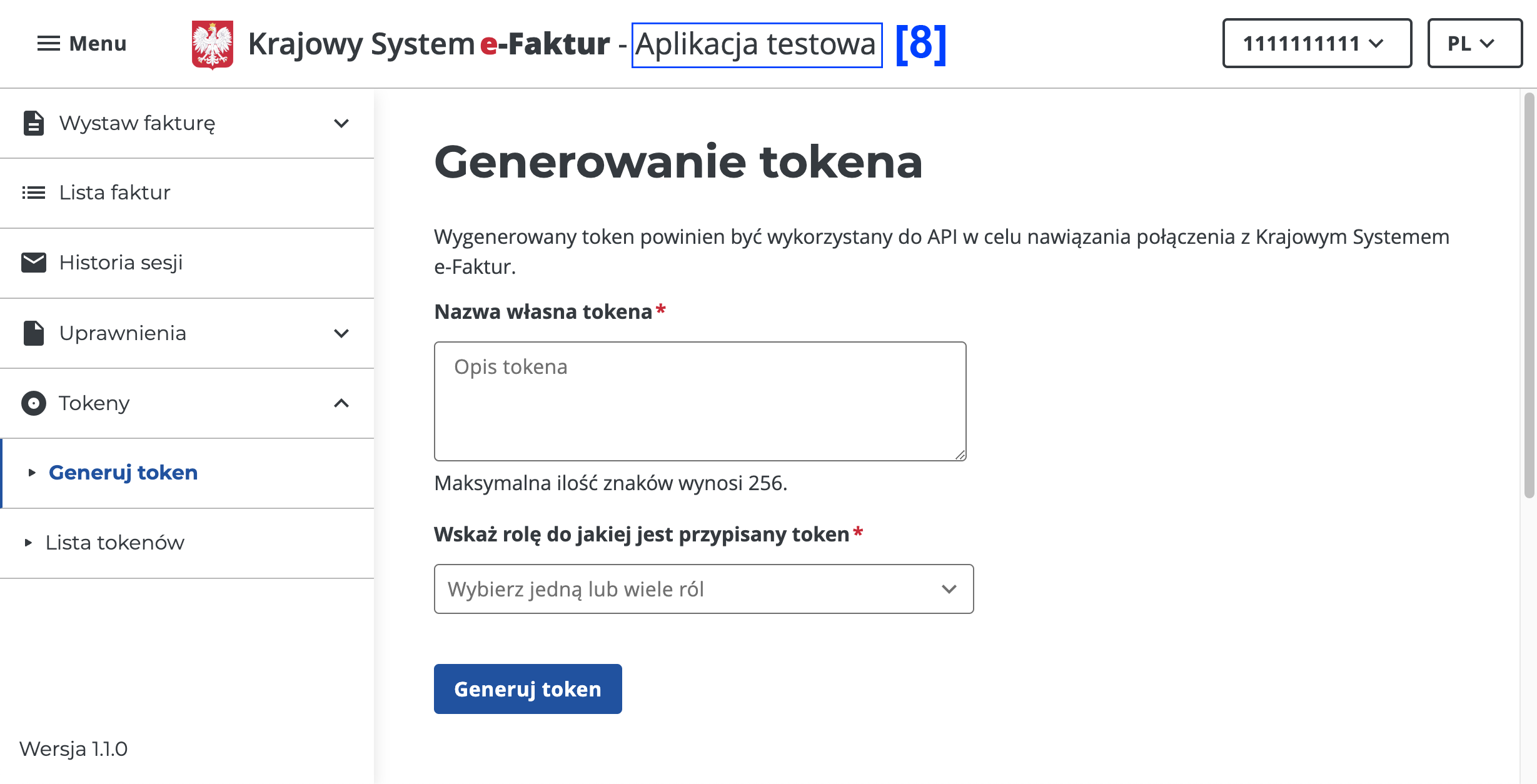The image size is (1537, 784).
Task: Click the Tokeny circle icon
Action: click(x=33, y=403)
